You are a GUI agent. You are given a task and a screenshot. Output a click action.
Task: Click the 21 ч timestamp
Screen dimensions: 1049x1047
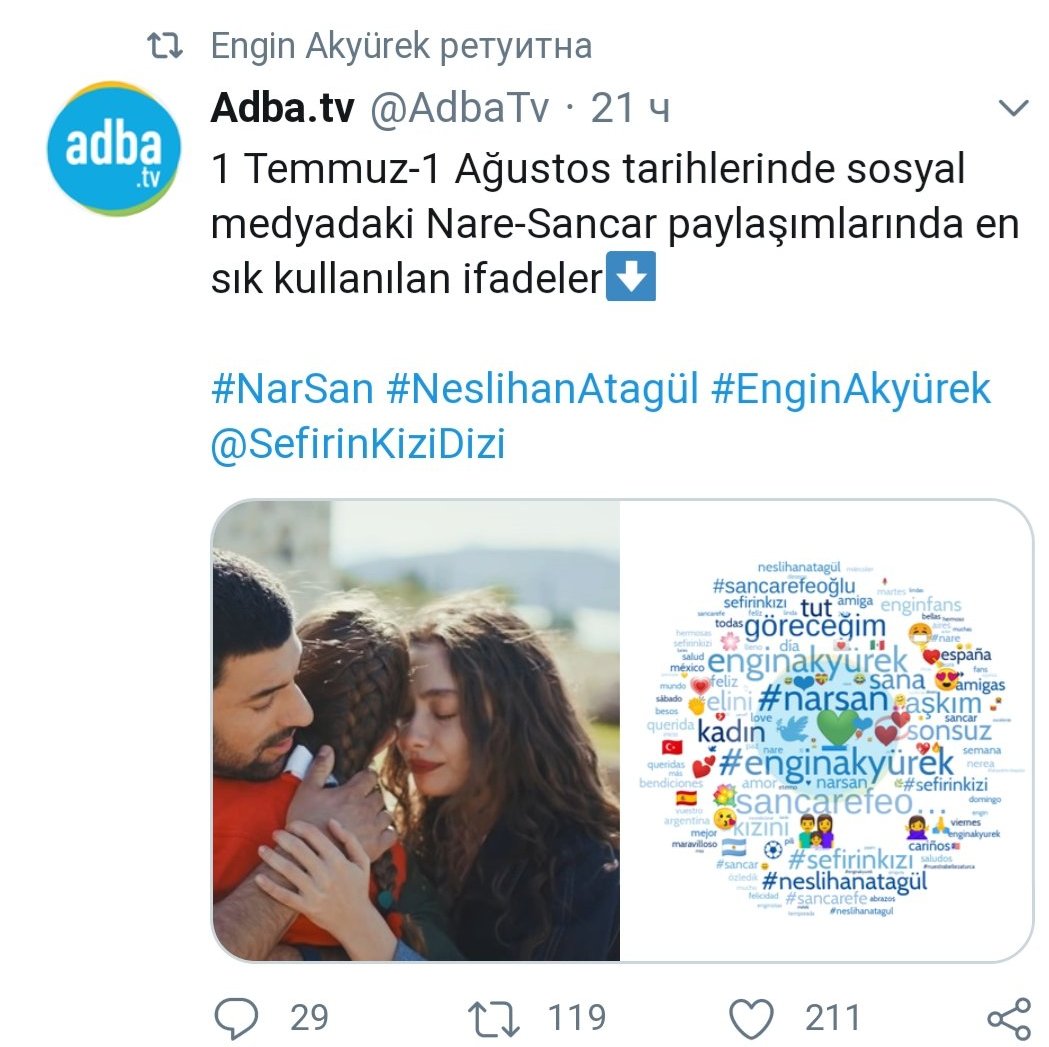coord(630,108)
